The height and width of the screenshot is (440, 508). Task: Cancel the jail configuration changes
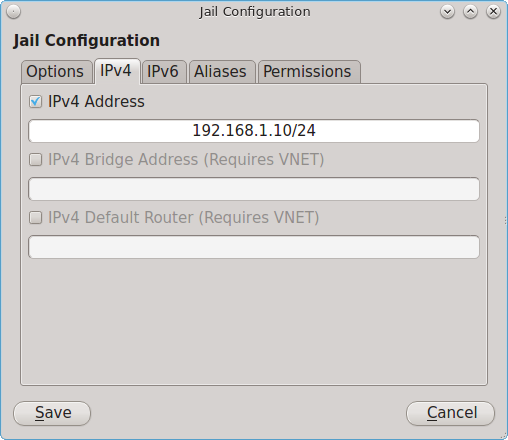(x=451, y=413)
